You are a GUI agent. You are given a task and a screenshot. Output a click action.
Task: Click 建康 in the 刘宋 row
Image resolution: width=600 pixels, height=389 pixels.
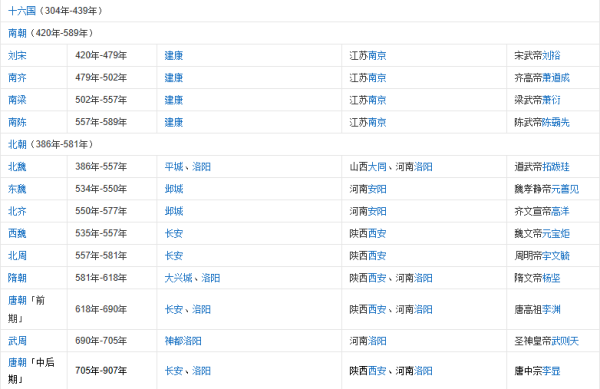pyautogui.click(x=174, y=55)
